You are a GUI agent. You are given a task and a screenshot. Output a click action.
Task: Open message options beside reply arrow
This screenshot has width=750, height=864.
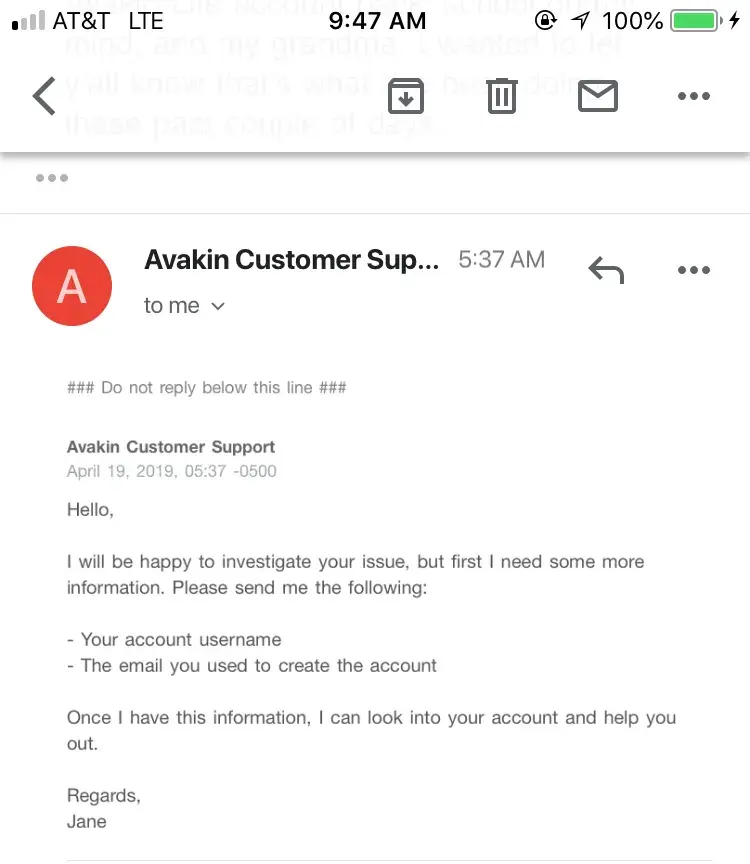coord(693,270)
